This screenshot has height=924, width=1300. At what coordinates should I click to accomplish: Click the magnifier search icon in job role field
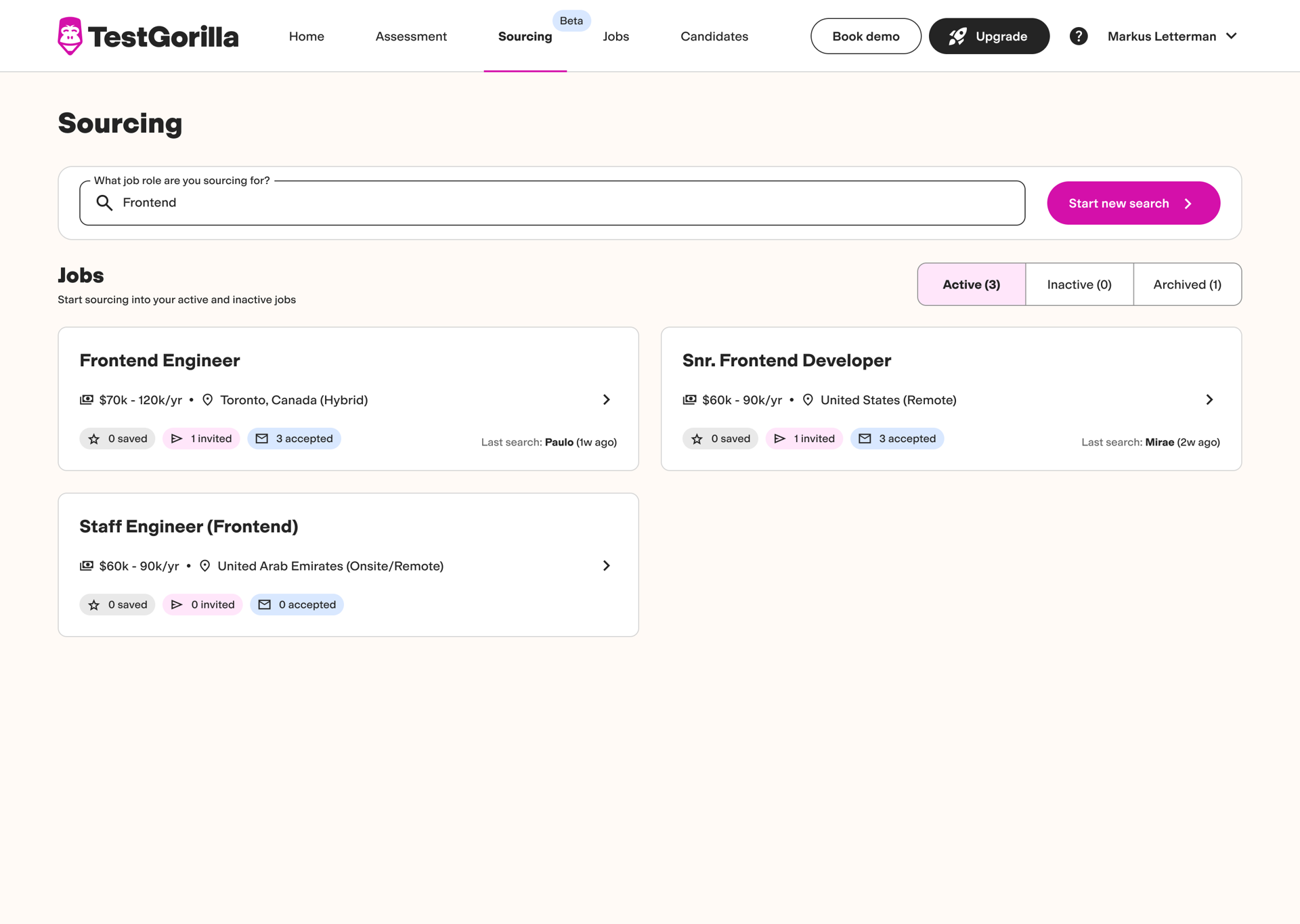104,202
